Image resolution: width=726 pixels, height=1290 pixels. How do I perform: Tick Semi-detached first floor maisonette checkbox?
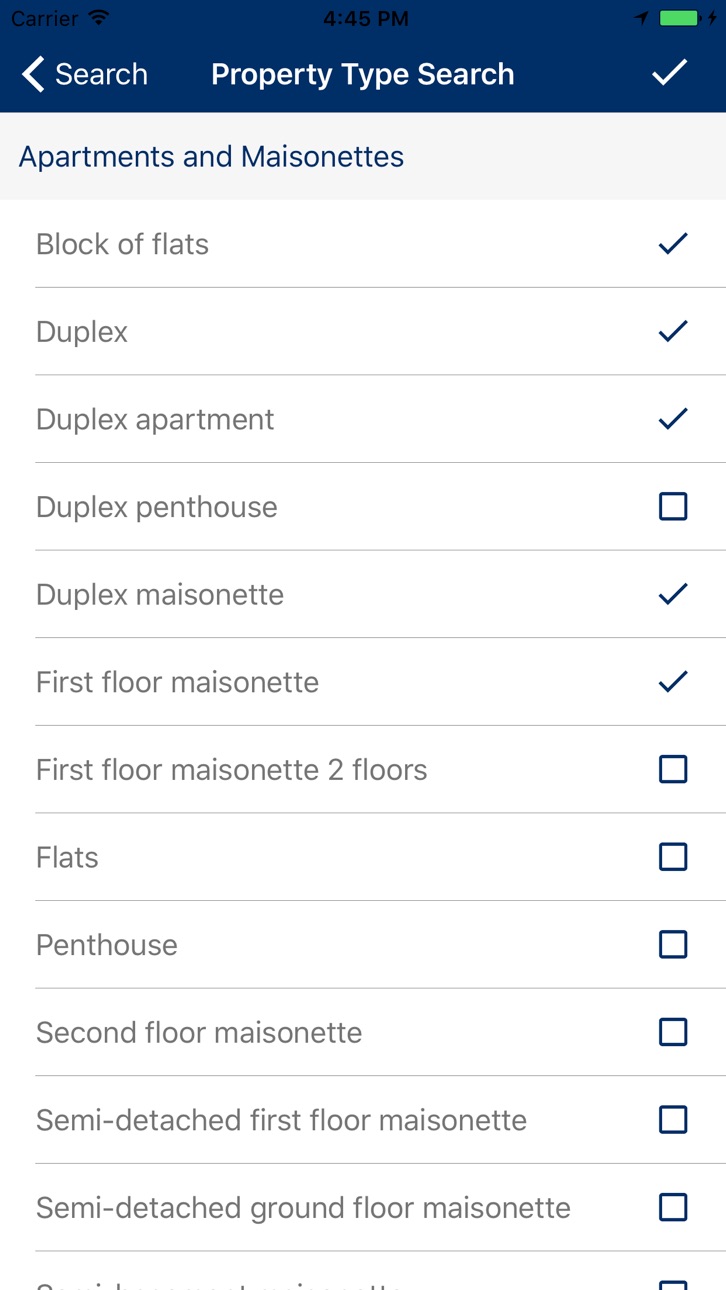click(x=673, y=1120)
